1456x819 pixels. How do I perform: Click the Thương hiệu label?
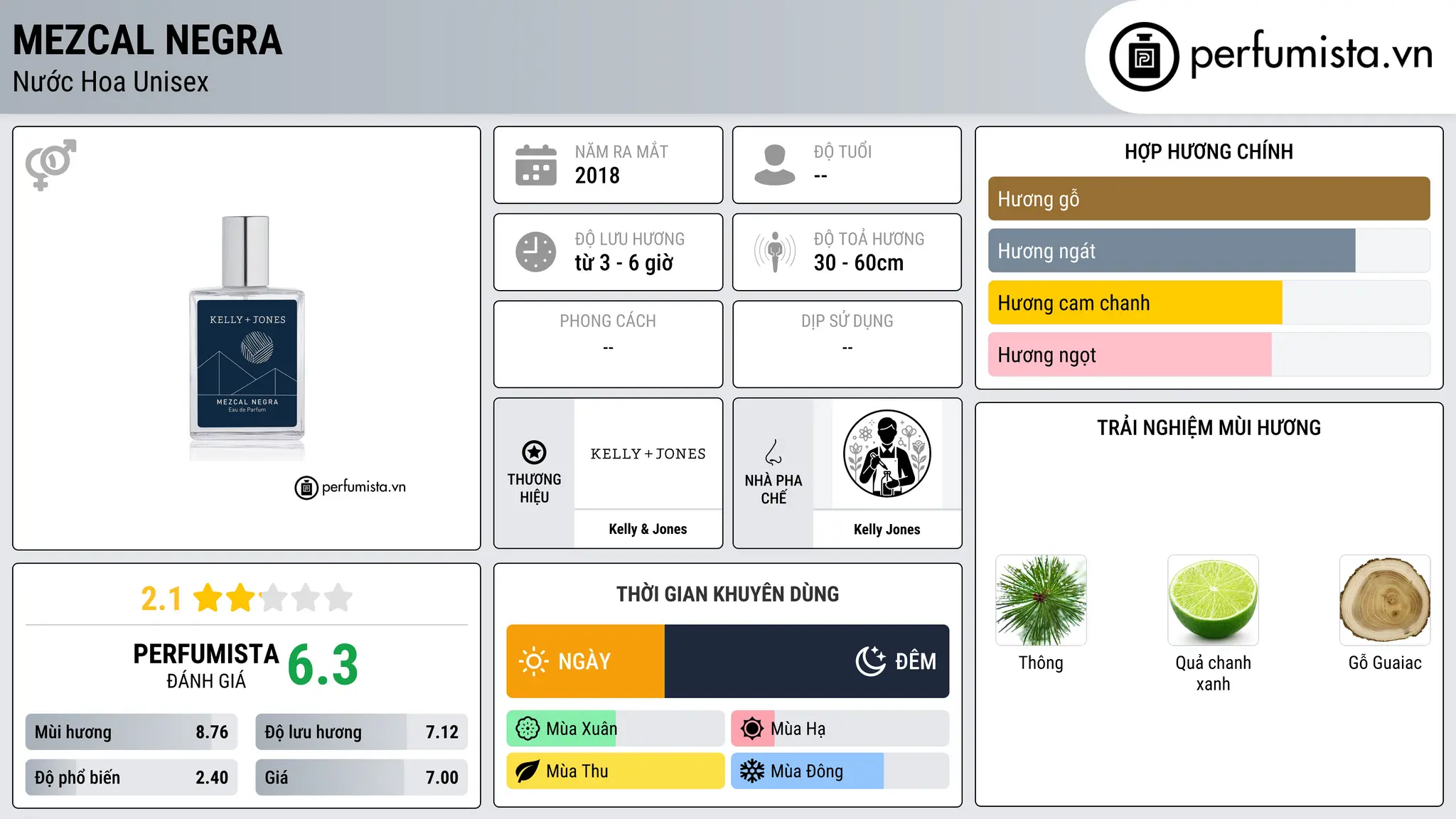[x=534, y=488]
